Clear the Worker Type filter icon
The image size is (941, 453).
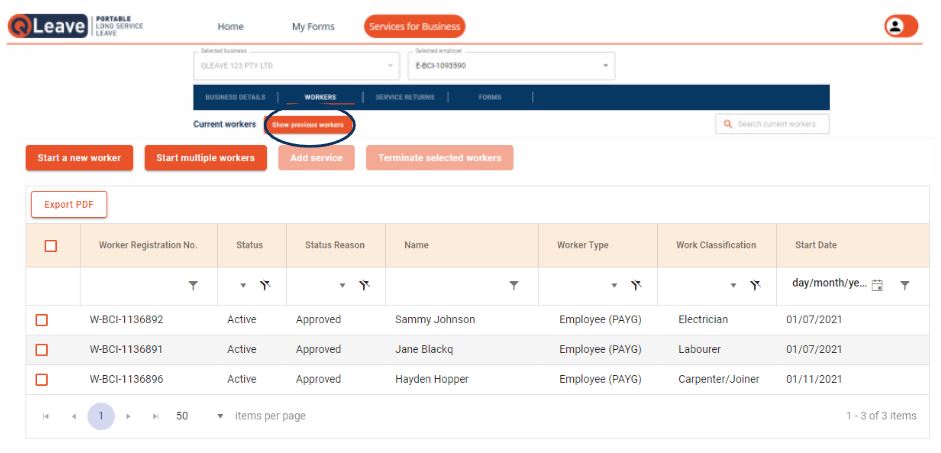[x=636, y=286]
